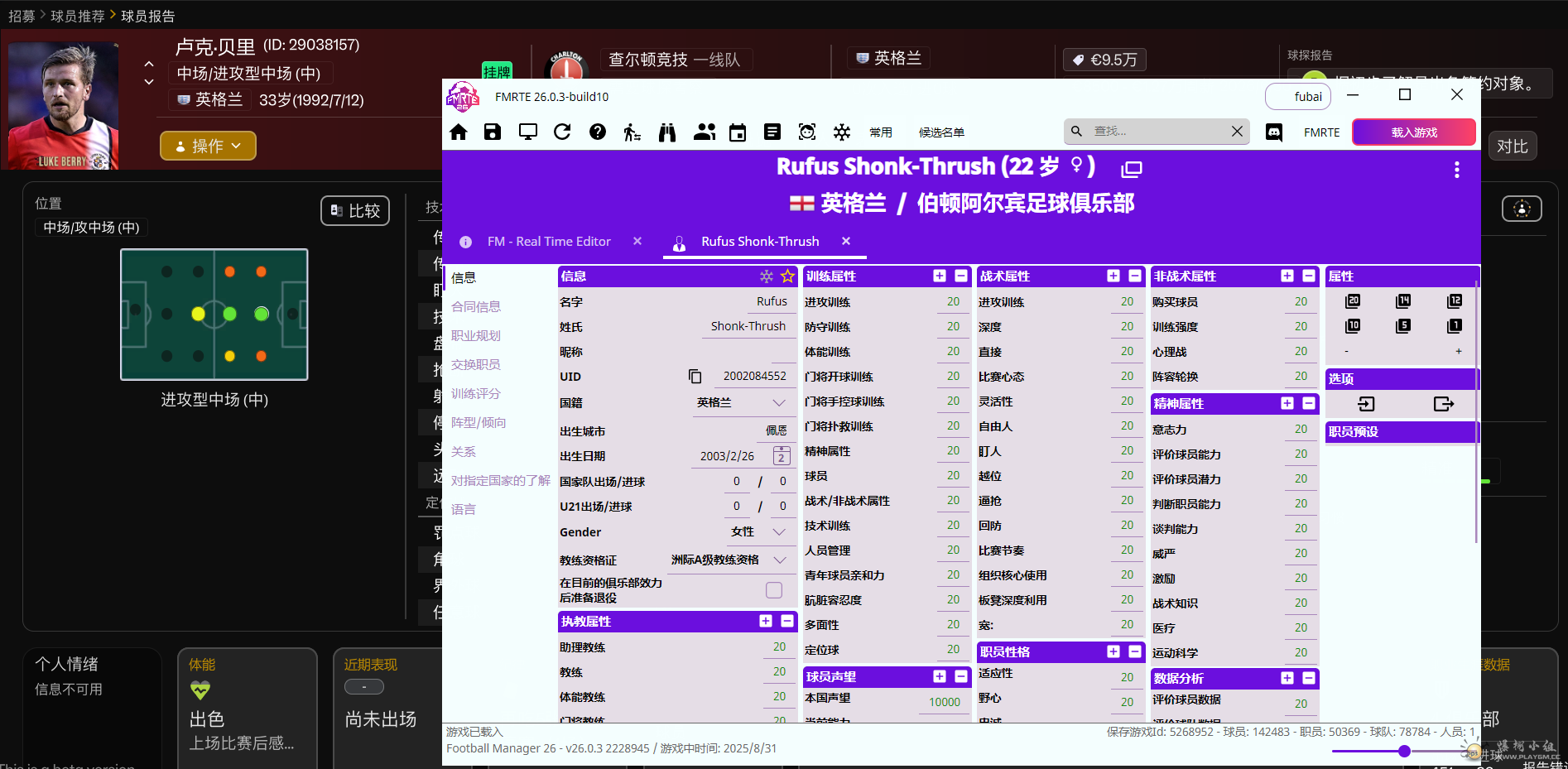This screenshot has height=769, width=1568.
Task: Open scouting via the binoculars icon
Action: point(667,132)
